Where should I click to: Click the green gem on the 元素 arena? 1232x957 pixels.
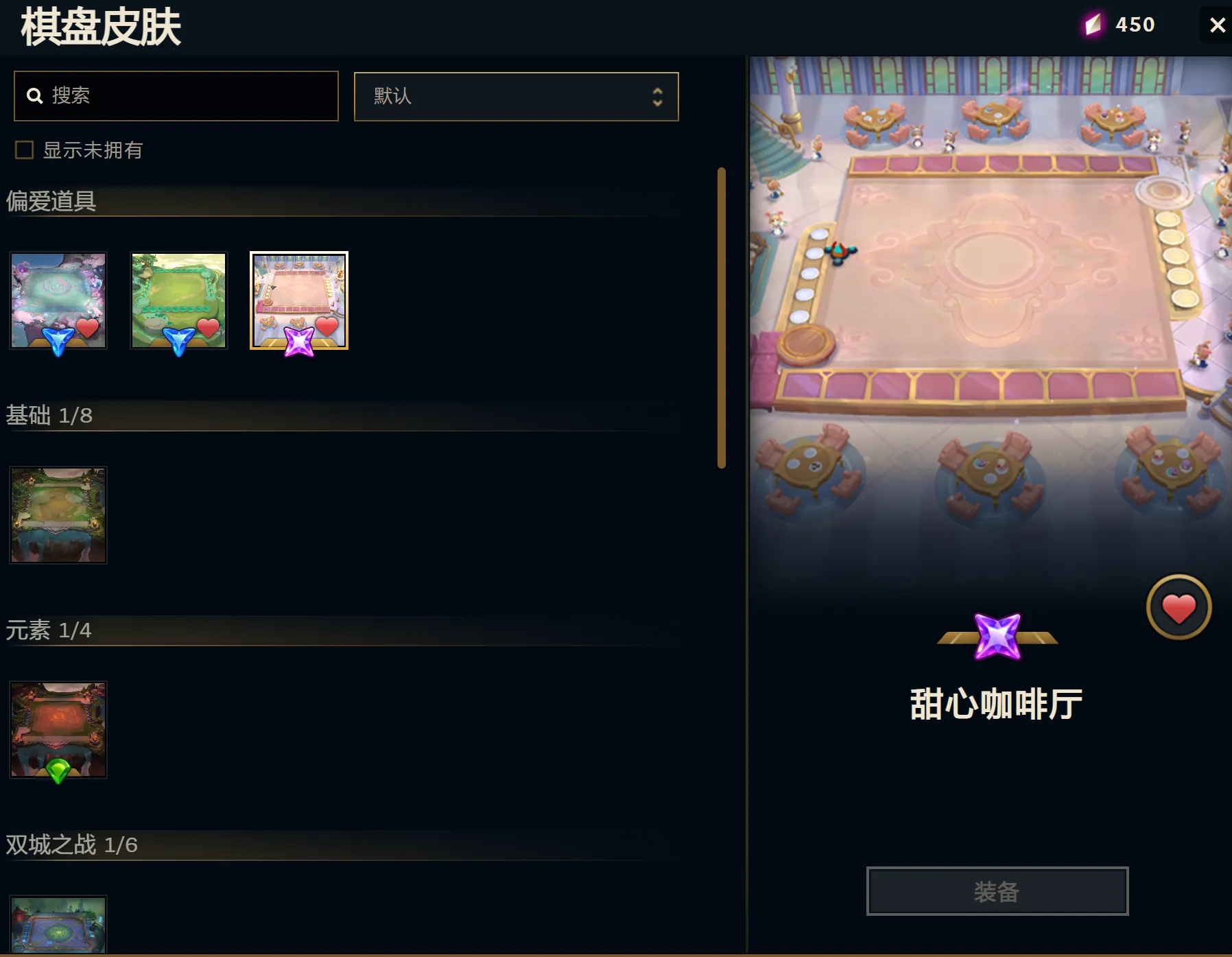click(x=58, y=771)
